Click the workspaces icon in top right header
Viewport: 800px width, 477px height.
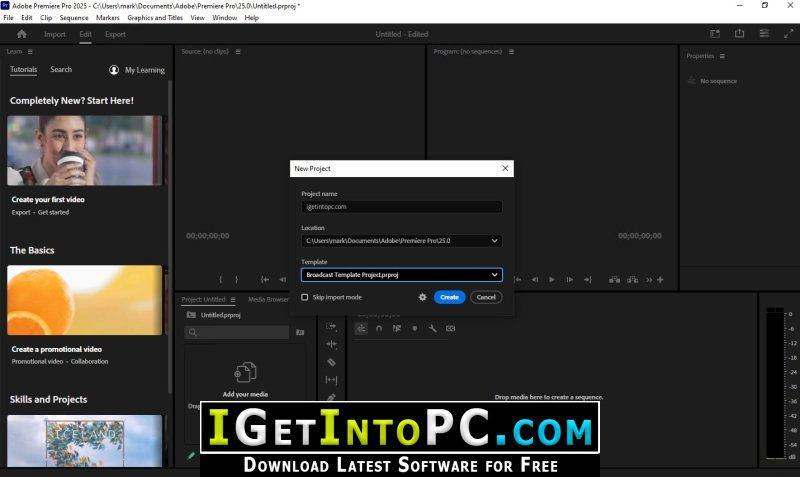click(x=715, y=34)
